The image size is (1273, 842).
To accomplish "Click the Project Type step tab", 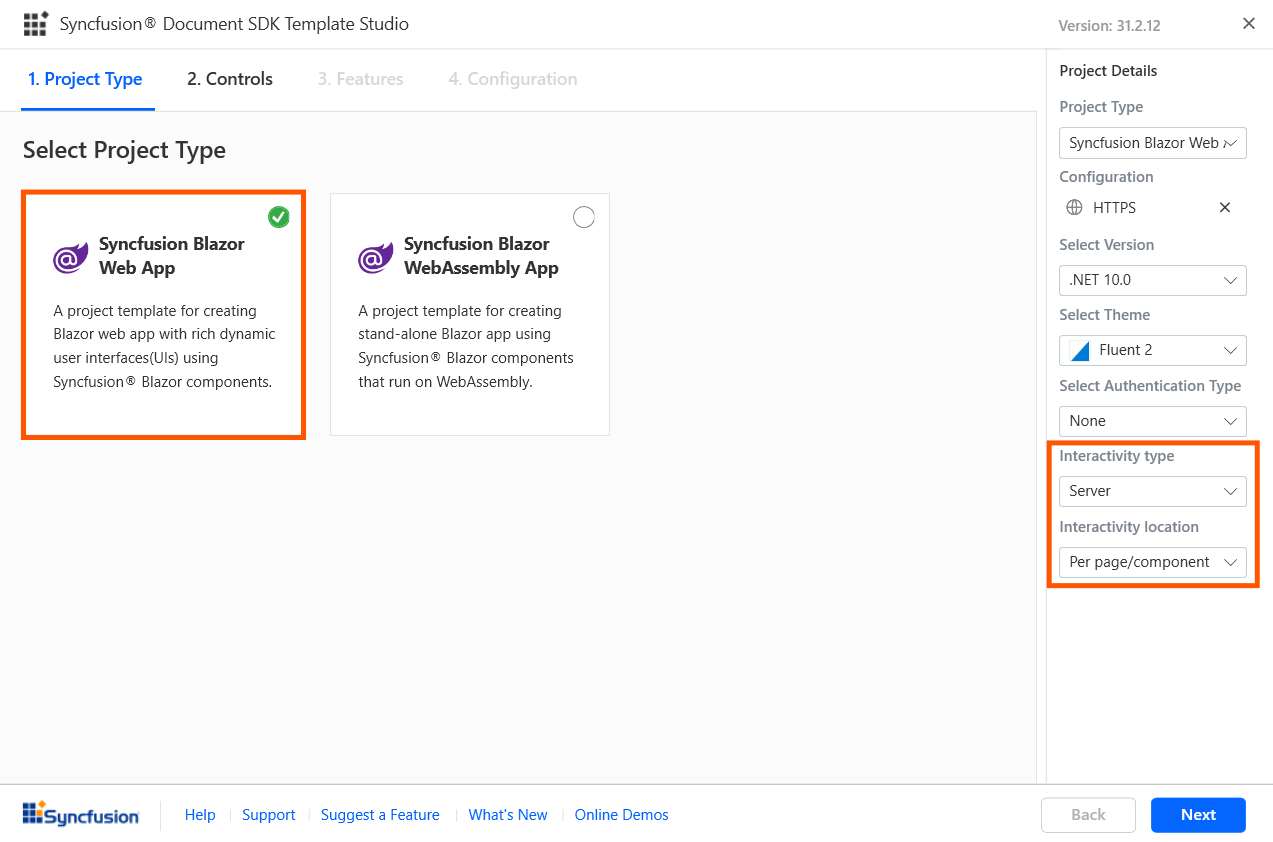I will 86,78.
